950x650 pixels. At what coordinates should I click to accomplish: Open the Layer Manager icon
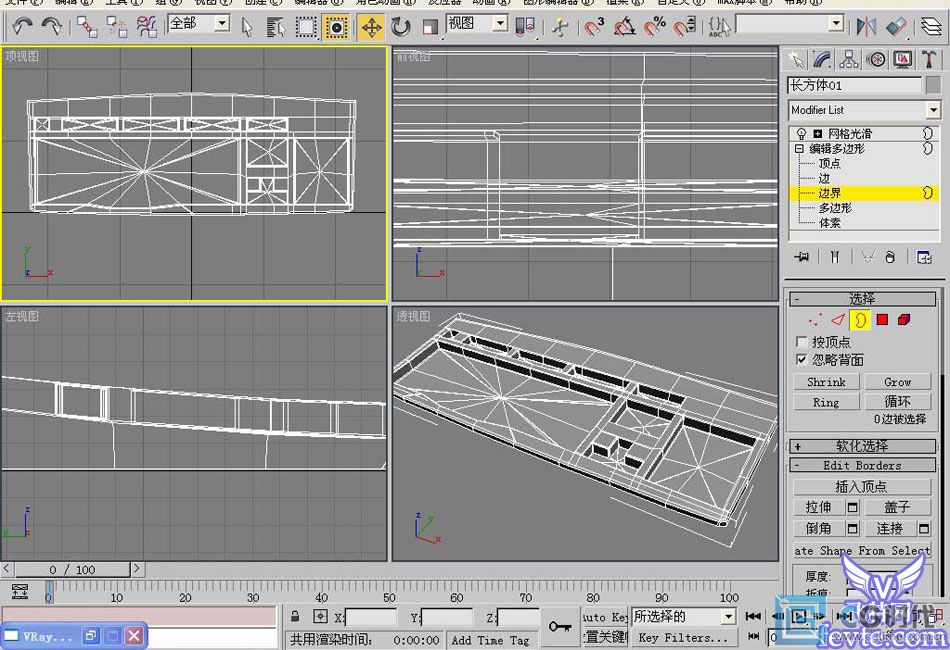(x=932, y=27)
